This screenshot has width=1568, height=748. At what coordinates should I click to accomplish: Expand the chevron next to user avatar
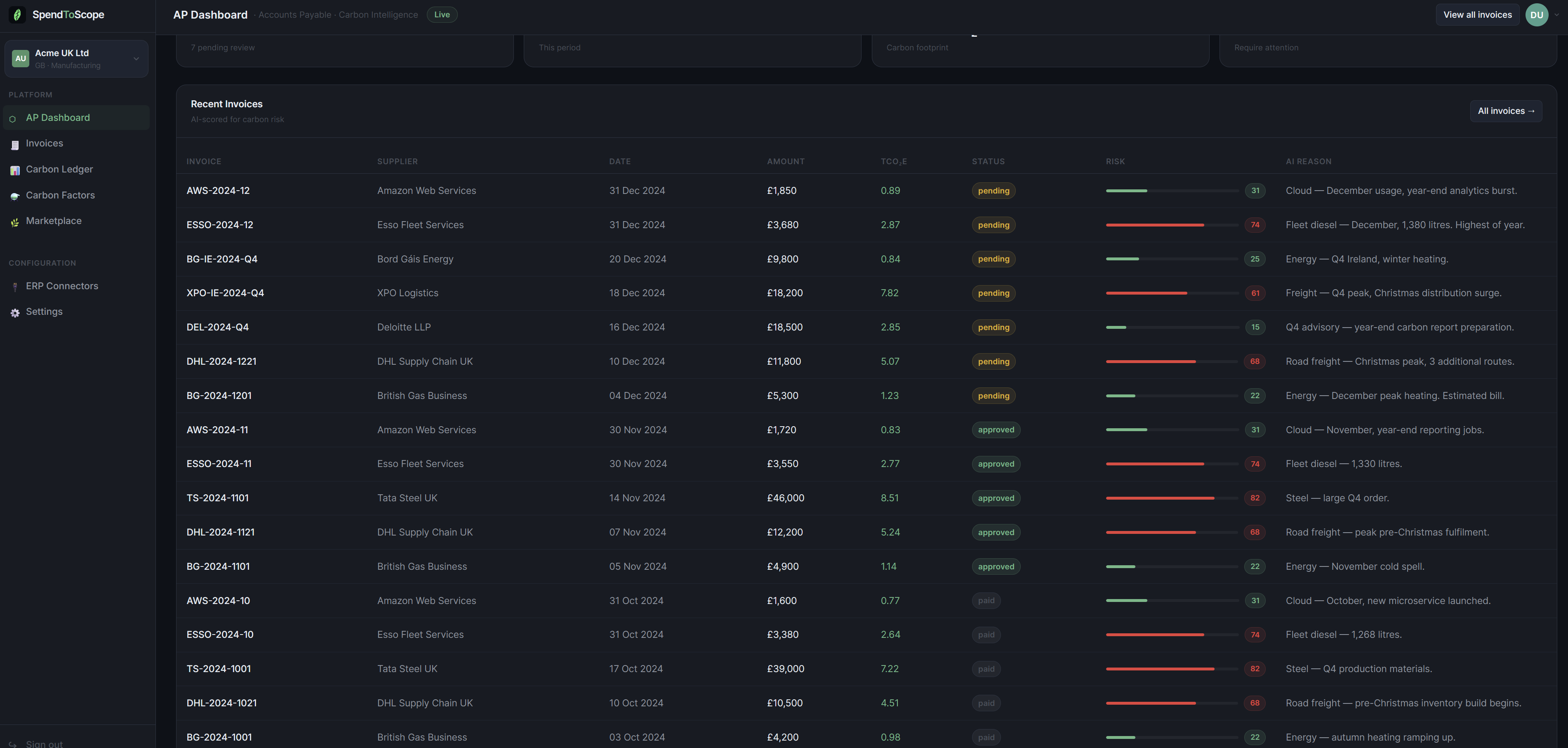click(1556, 14)
